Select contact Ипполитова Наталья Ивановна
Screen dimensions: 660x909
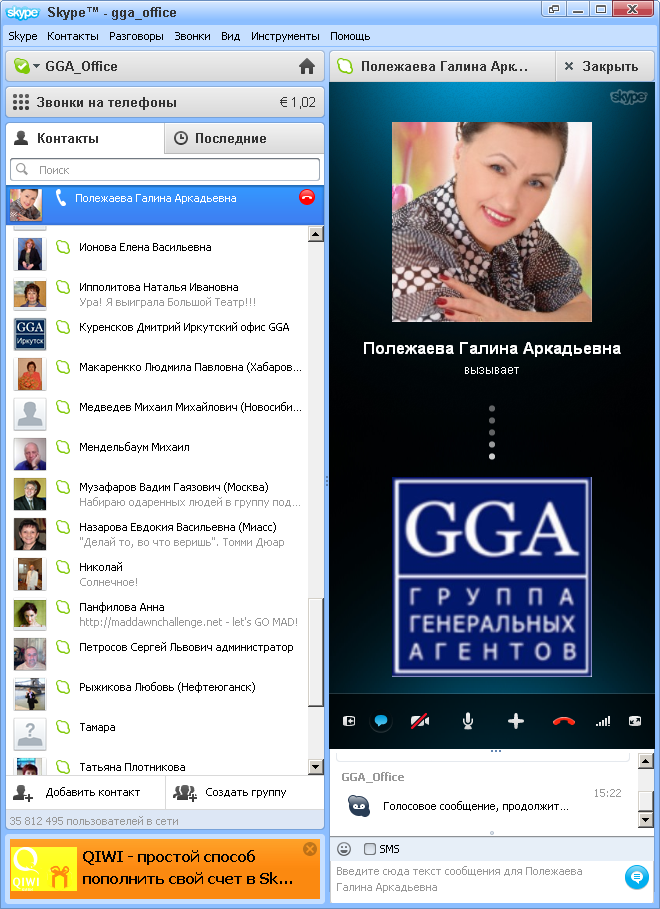pyautogui.click(x=157, y=294)
